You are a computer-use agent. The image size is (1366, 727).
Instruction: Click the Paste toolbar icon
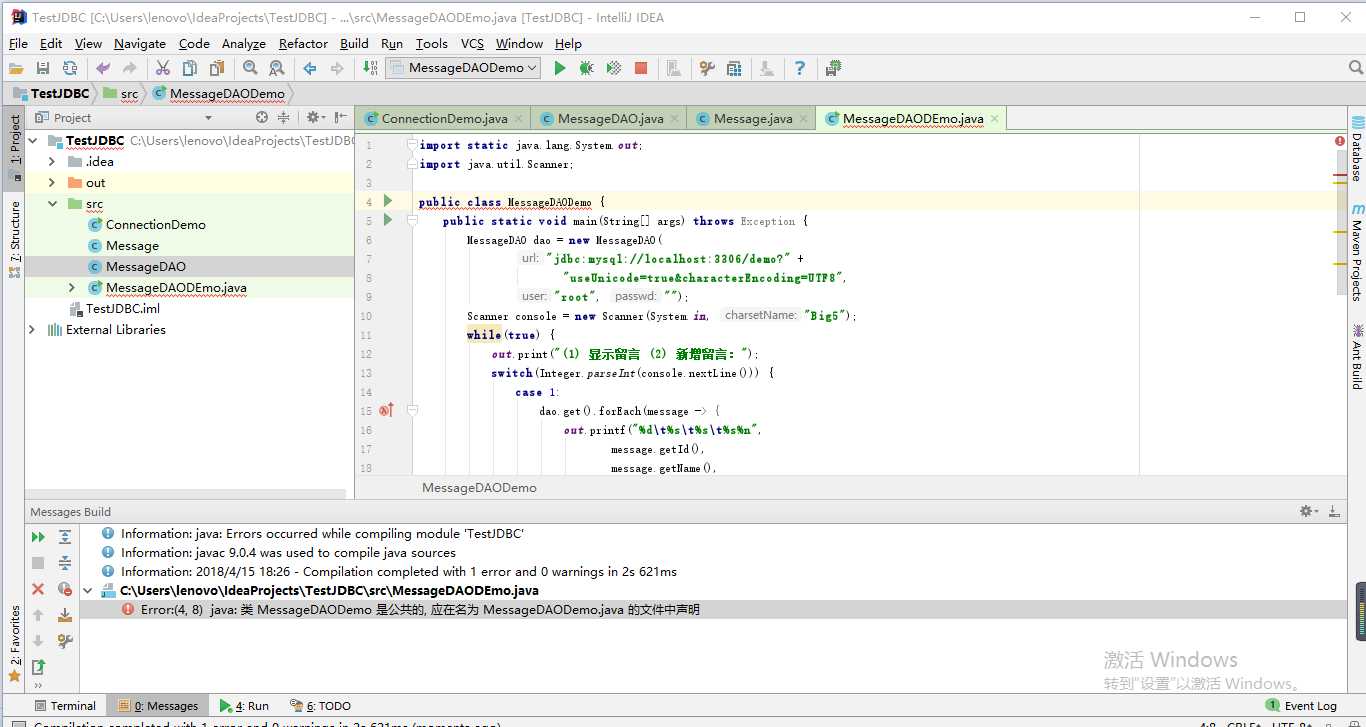pyautogui.click(x=217, y=68)
